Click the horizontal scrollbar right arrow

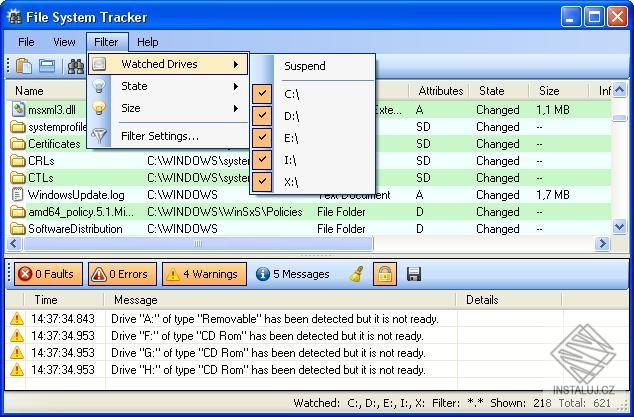tap(602, 243)
